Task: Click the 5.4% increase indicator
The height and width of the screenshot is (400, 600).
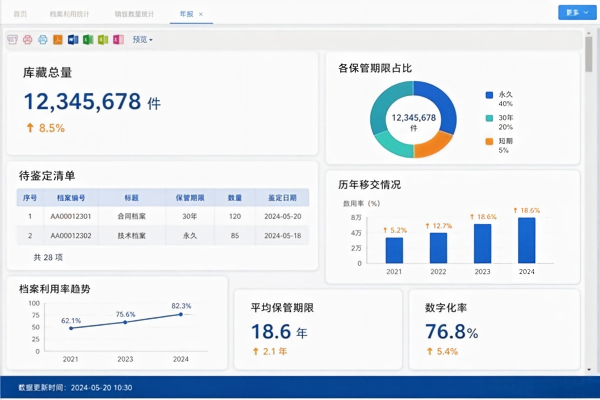Action: [x=442, y=351]
